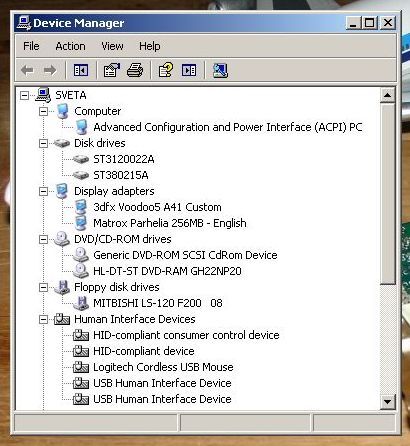Open the Action menu
This screenshot has width=410, height=446.
tap(70, 46)
